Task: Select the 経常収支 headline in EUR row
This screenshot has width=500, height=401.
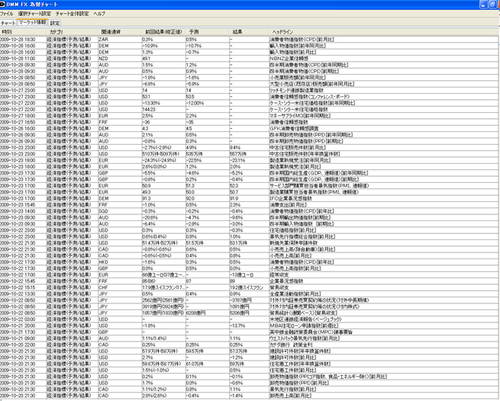Action: [279, 275]
